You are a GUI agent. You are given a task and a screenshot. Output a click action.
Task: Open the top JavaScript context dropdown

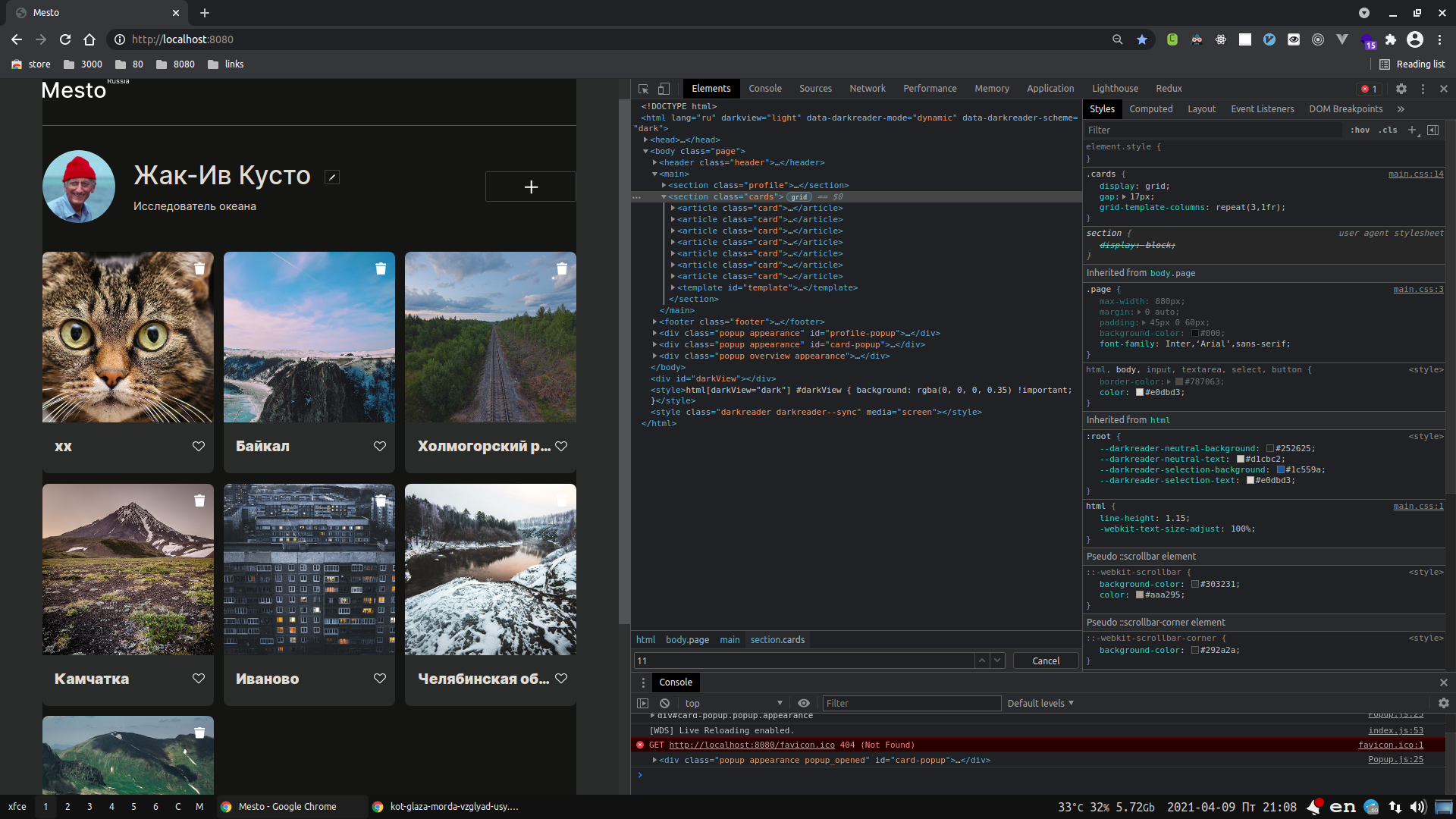pos(733,703)
